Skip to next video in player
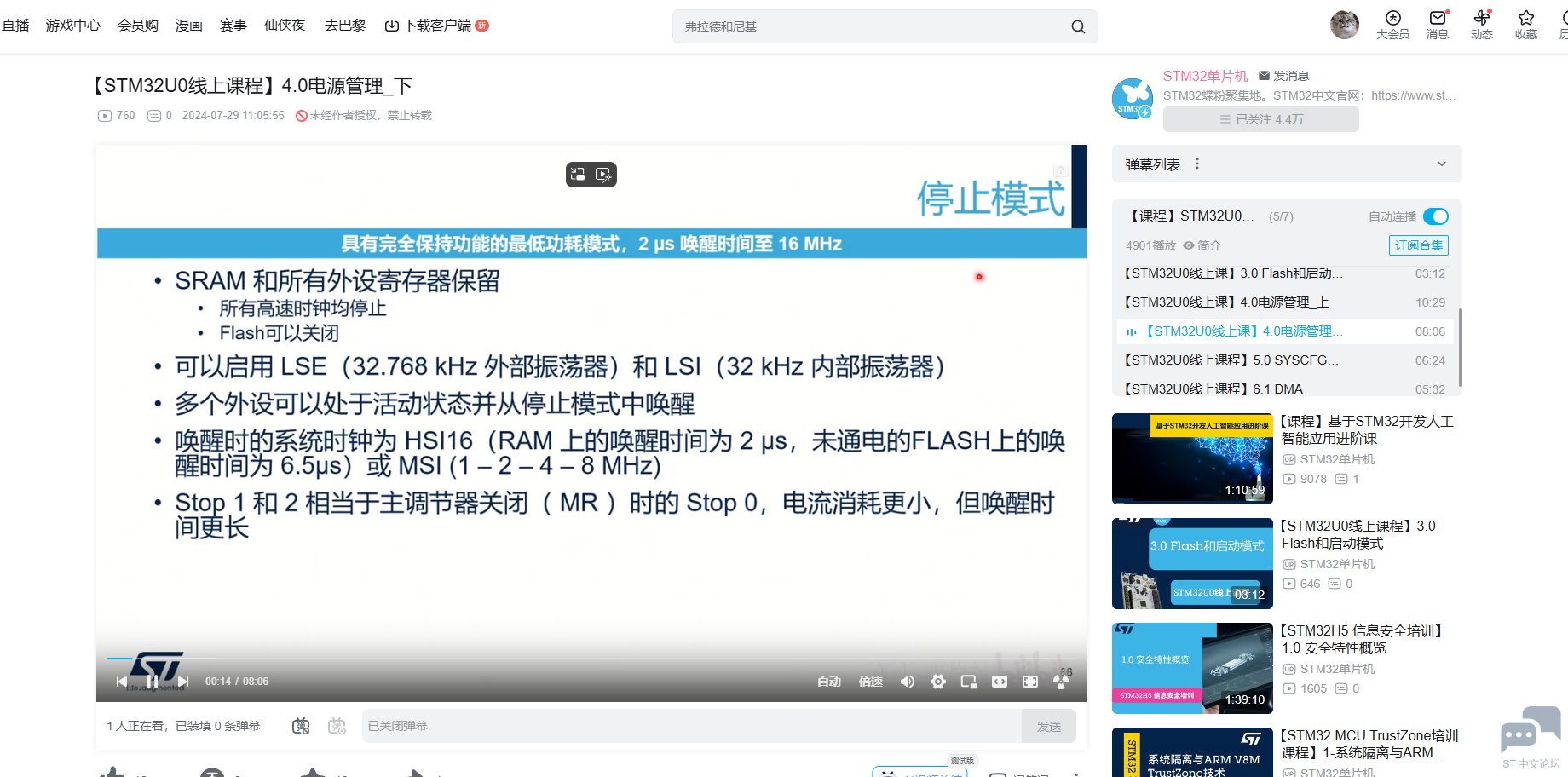The height and width of the screenshot is (777, 1568). 183,682
